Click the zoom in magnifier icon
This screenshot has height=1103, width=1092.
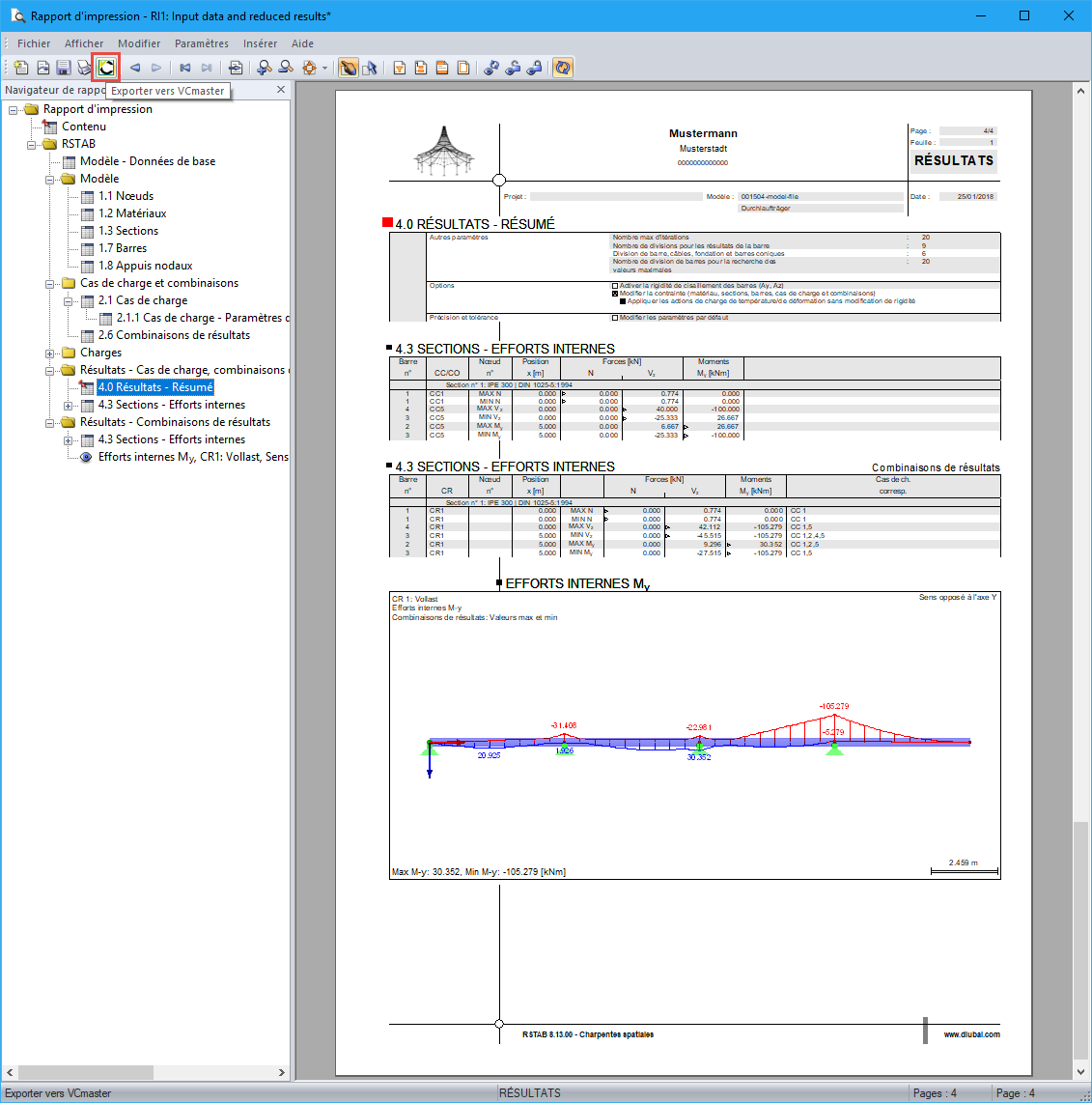pos(265,68)
